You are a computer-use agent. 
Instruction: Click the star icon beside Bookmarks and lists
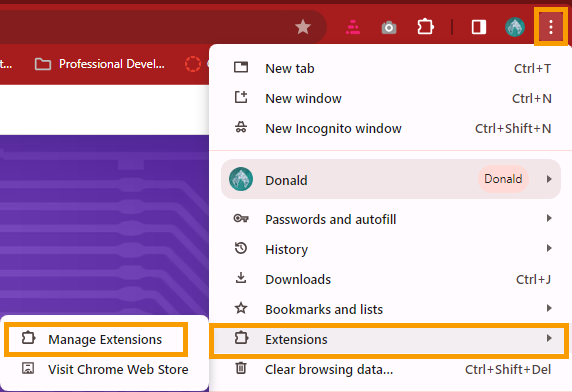[241, 308]
